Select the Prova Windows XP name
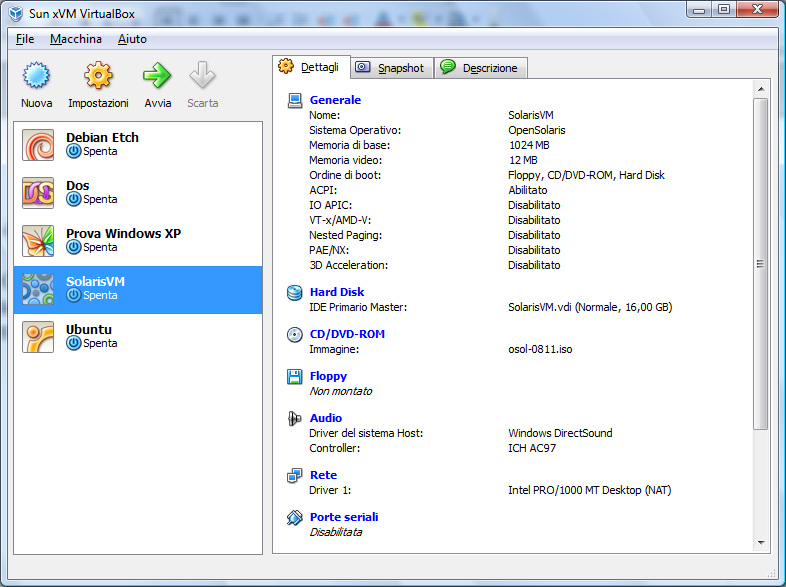 tap(123, 234)
